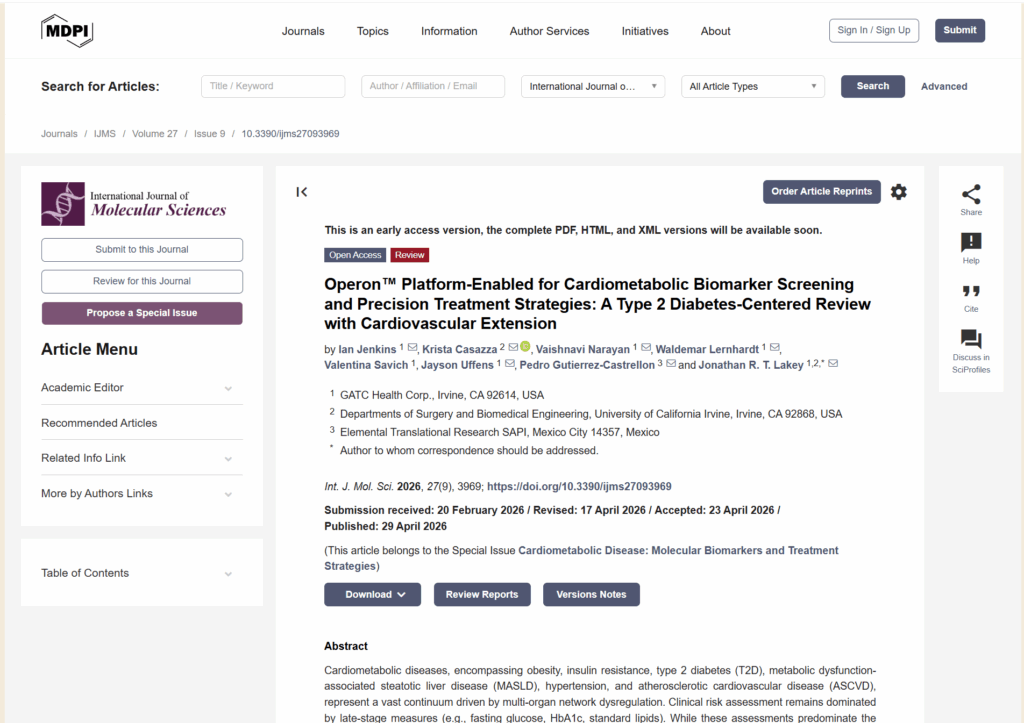Collapse the sidebar with arrow icon
This screenshot has height=723, width=1024.
coord(302,192)
